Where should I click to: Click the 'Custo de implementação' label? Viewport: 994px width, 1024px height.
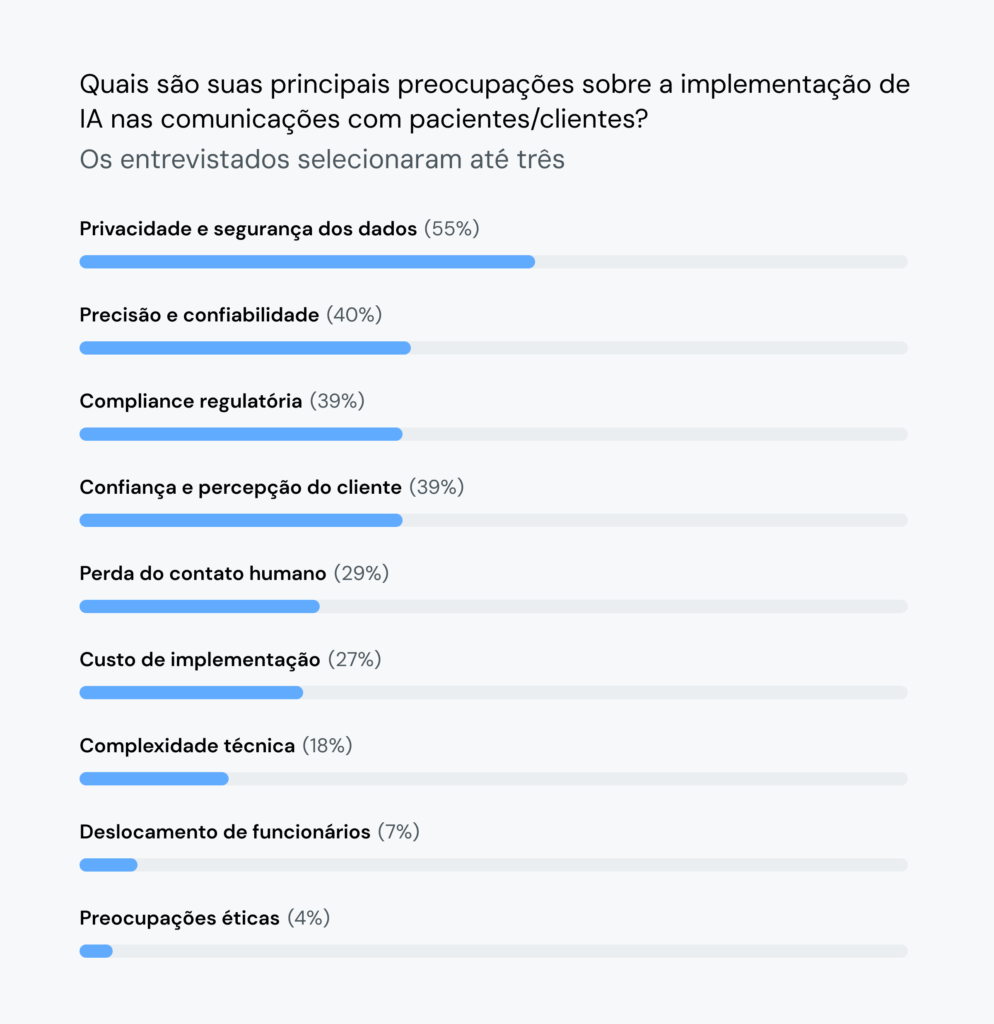tap(200, 659)
